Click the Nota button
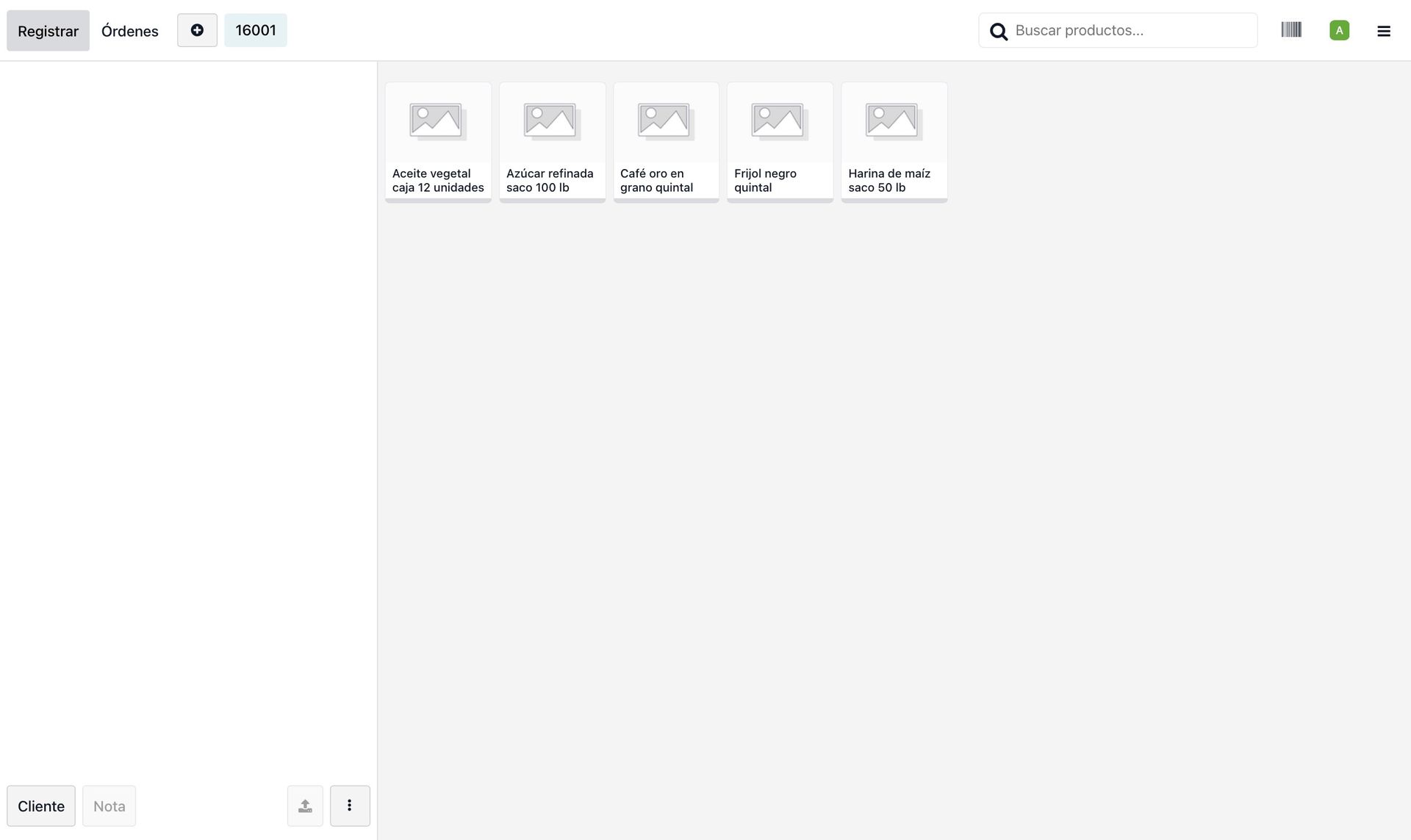1411x840 pixels. coord(109,806)
